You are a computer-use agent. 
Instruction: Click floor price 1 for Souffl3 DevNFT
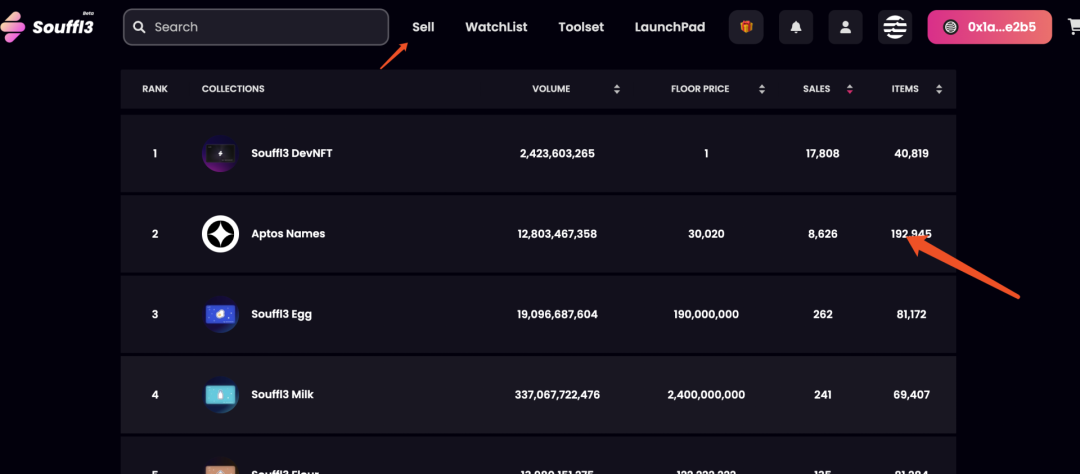(x=706, y=154)
